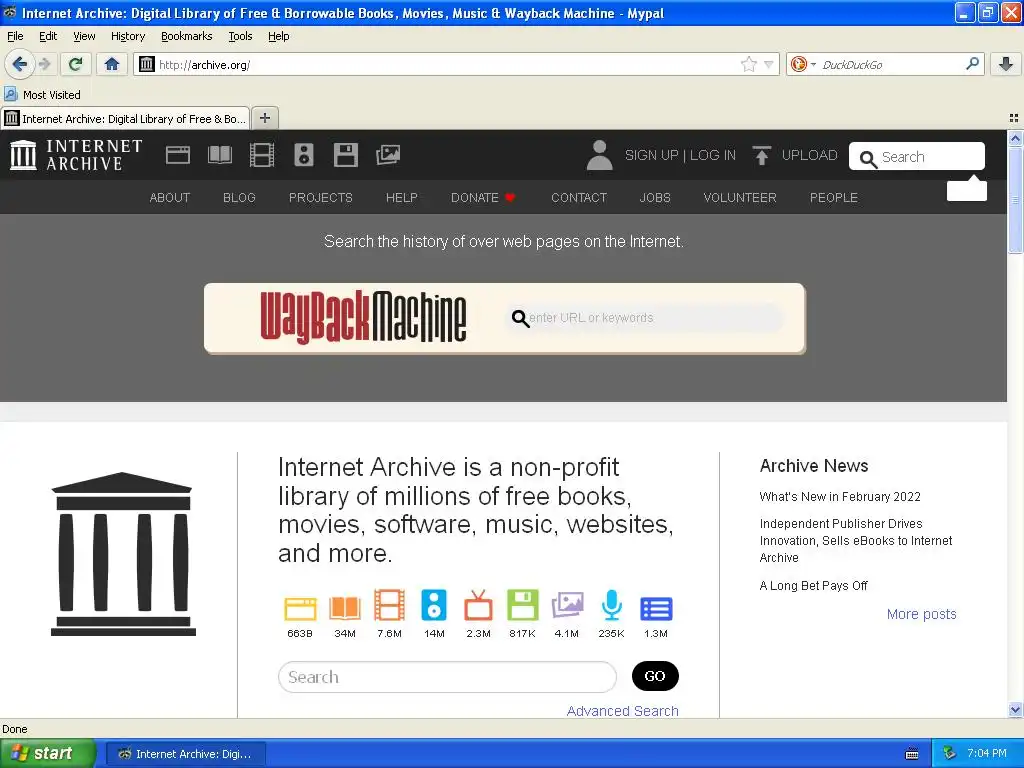Focus the Wayback Machine URL or keywords field

coord(647,318)
